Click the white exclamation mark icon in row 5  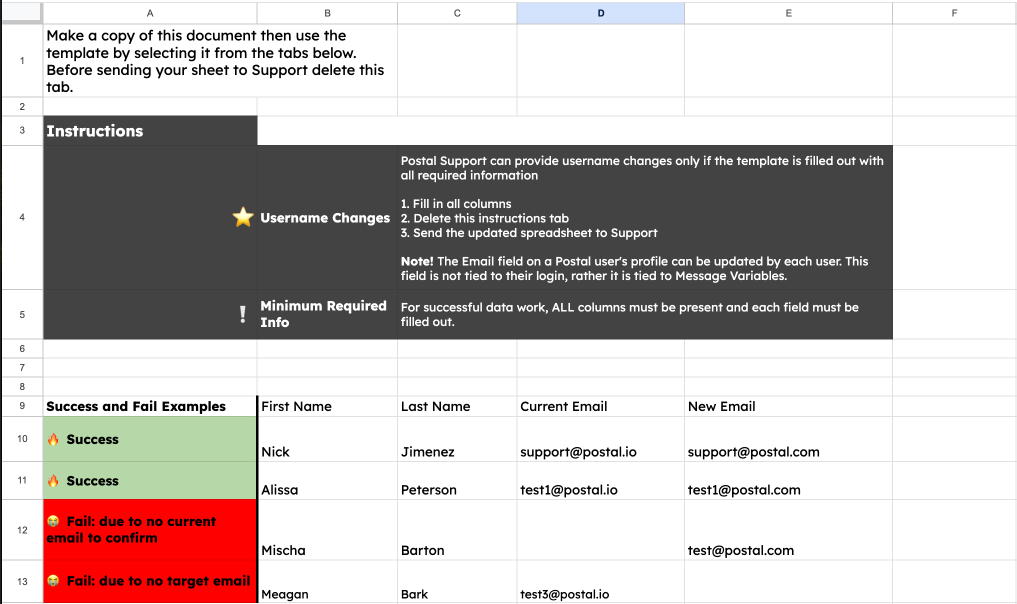click(243, 314)
